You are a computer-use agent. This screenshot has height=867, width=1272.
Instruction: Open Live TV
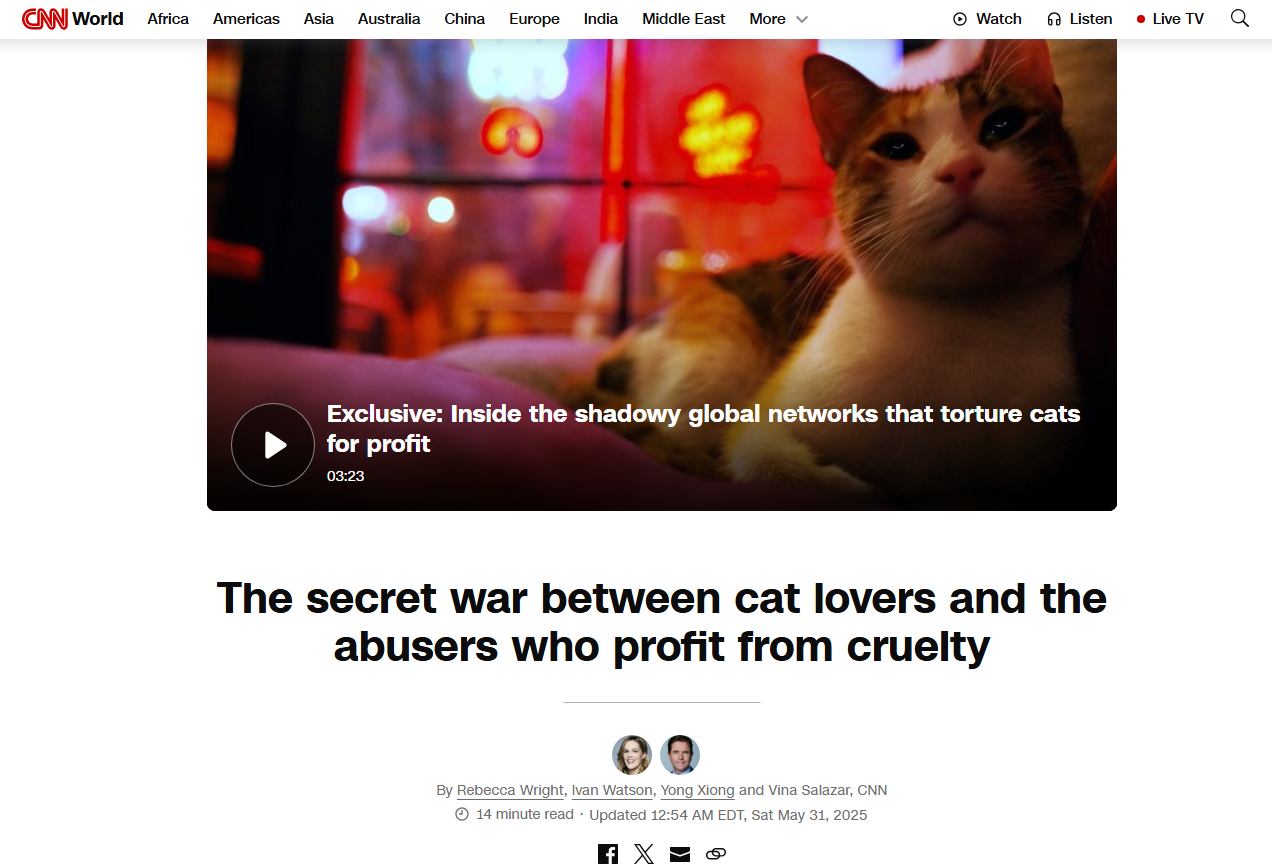pyautogui.click(x=1170, y=19)
